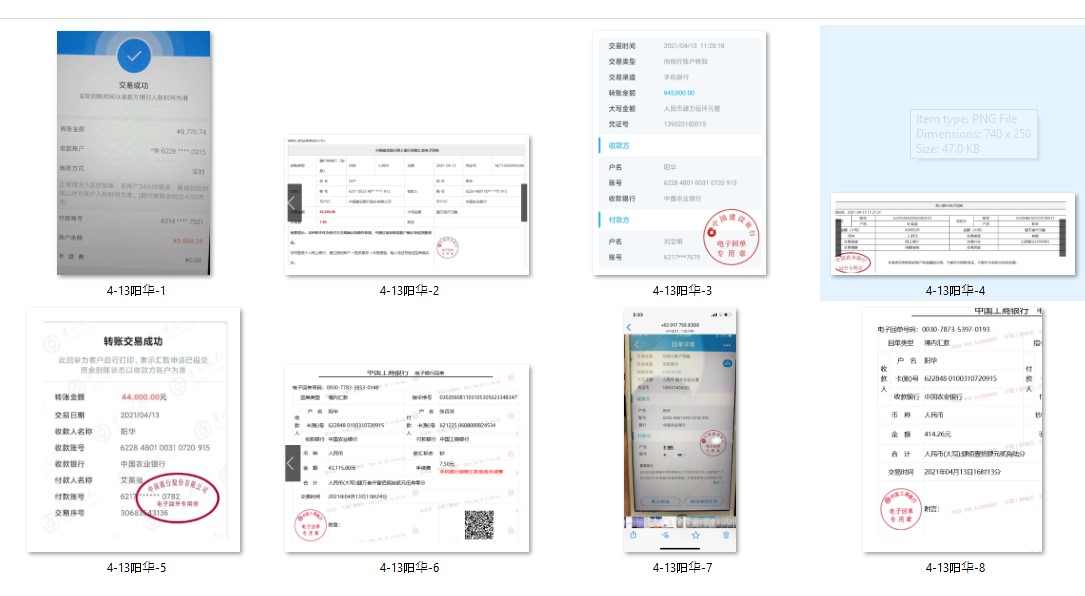Click the star icon in 4-13阳华-7
The width and height of the screenshot is (1085, 596).
(x=695, y=535)
